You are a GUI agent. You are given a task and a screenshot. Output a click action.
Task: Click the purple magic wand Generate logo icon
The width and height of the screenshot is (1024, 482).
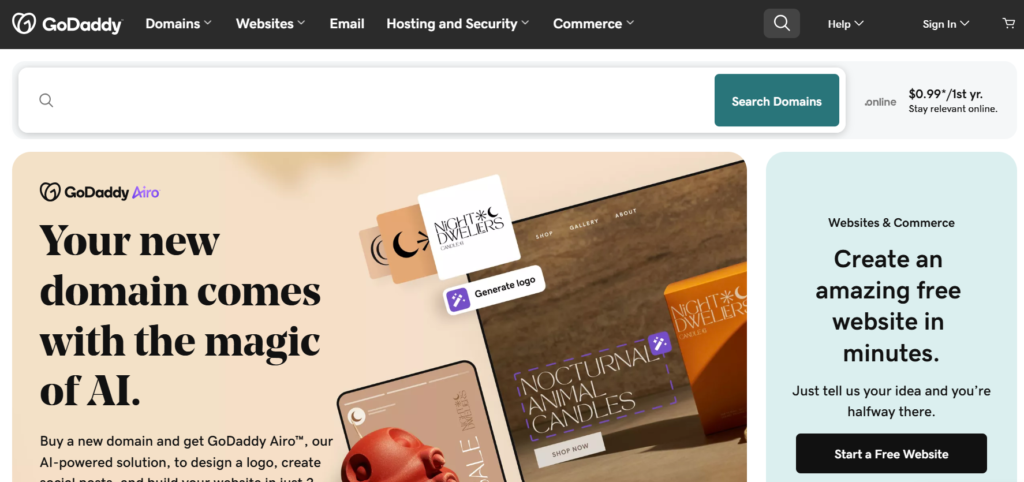pos(457,300)
